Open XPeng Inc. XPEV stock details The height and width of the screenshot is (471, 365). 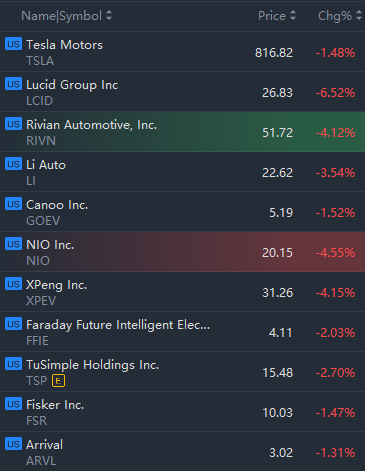182,292
